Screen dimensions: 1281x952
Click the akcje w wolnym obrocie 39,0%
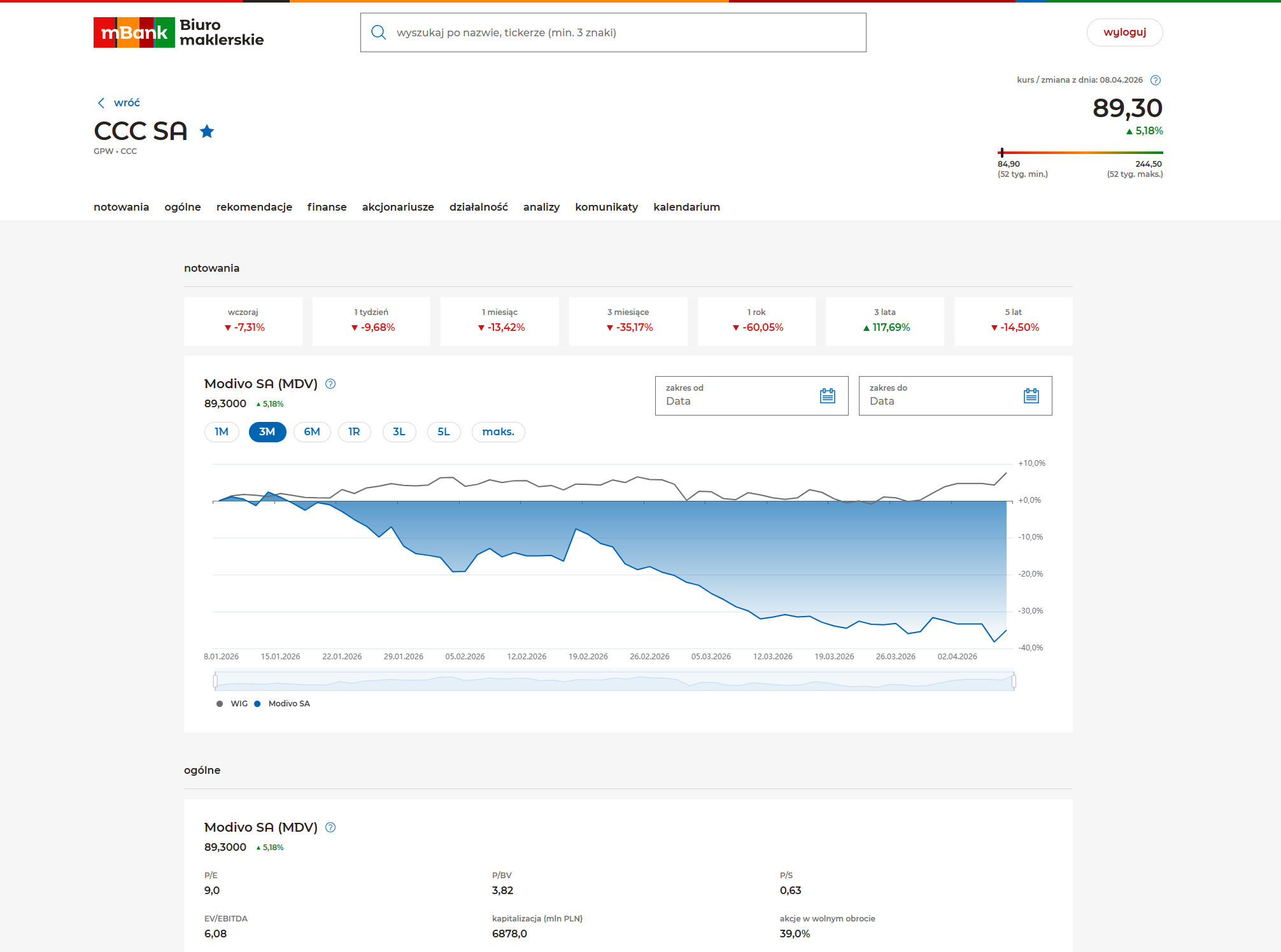(x=795, y=934)
